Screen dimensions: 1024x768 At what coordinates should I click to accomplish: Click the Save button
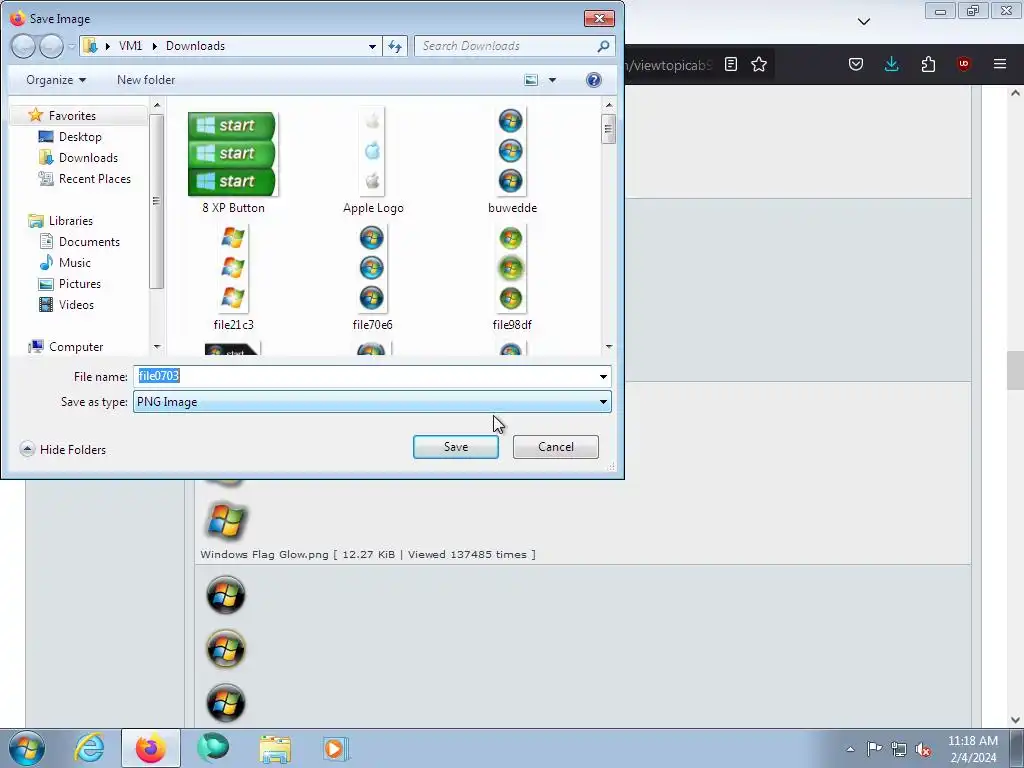coord(456,447)
